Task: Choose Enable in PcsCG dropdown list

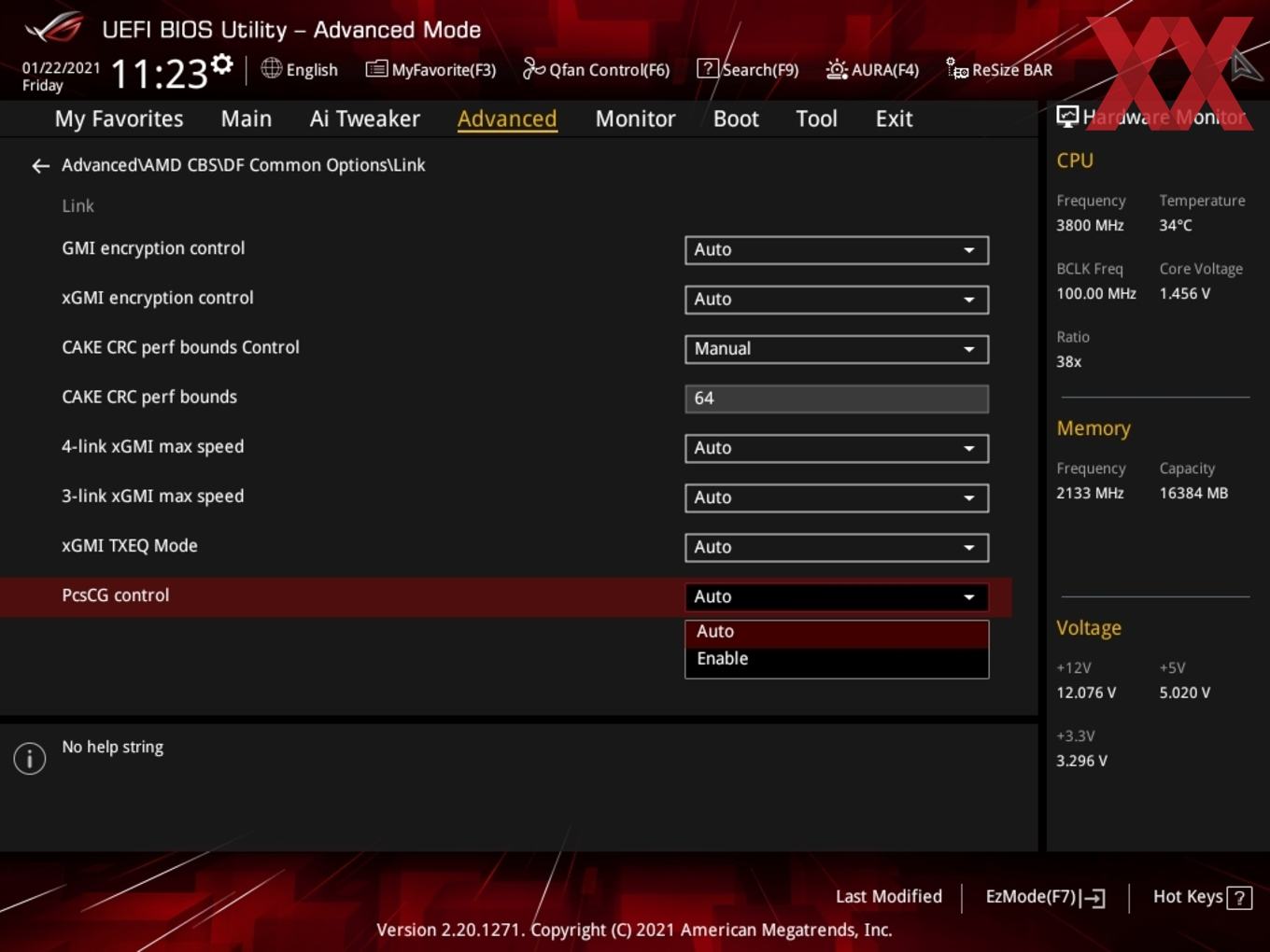Action: 837,659
